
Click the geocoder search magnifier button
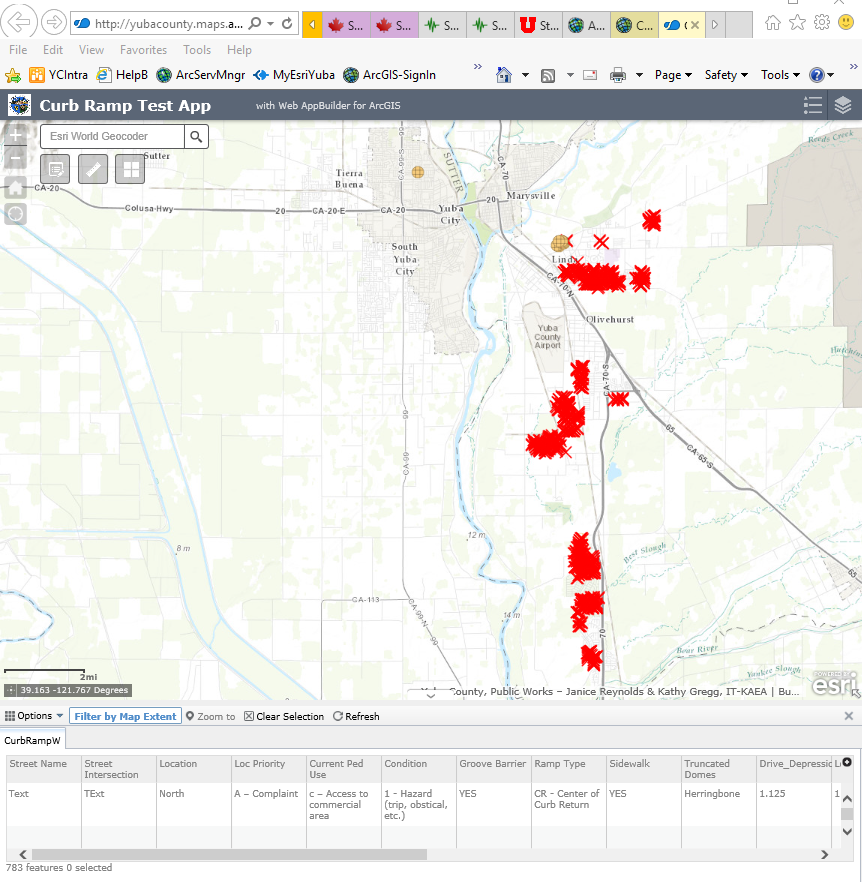196,137
